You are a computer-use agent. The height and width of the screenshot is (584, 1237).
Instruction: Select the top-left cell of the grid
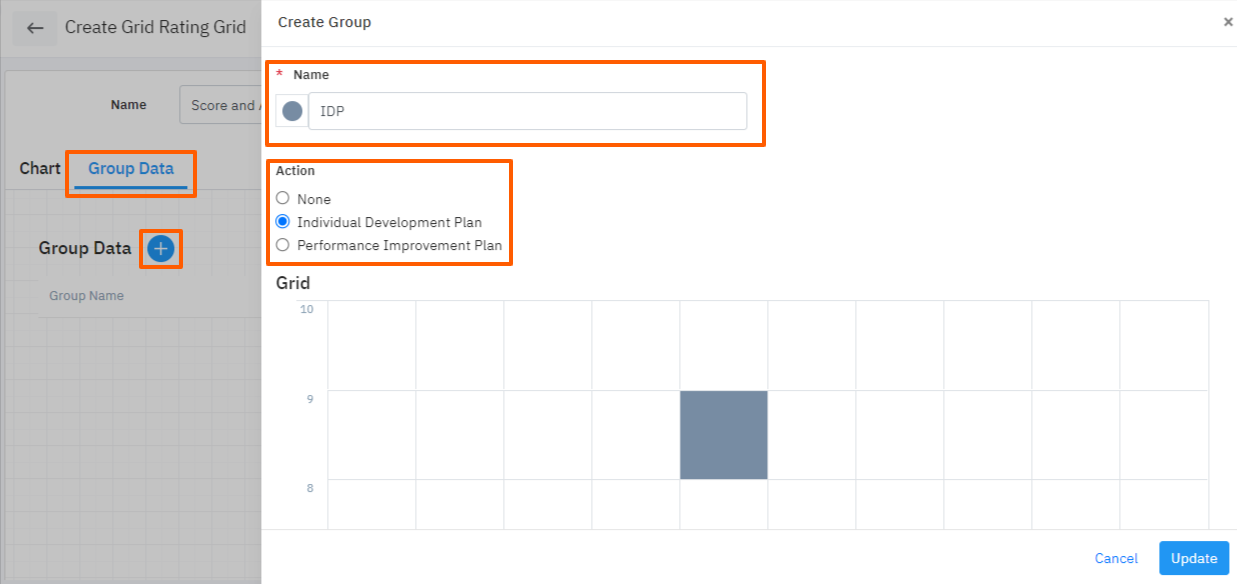(x=372, y=345)
